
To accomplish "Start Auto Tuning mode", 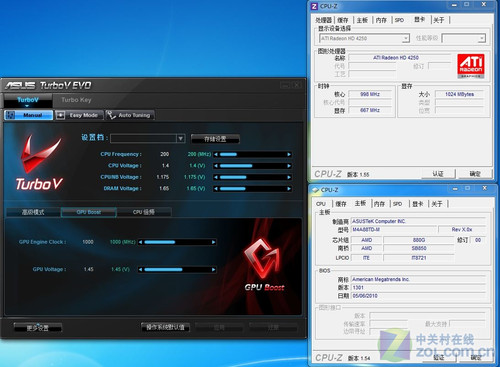I will [130, 115].
